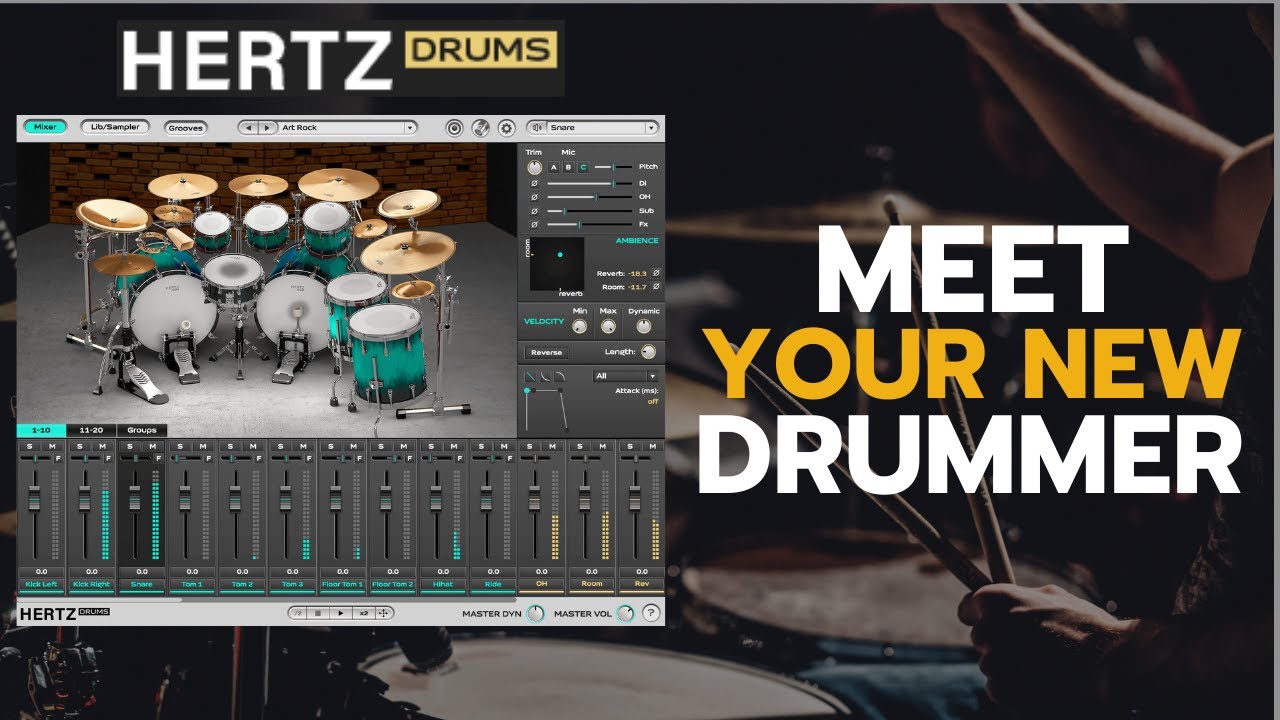Mute the Kick Right channel
The image size is (1280, 720).
102,446
